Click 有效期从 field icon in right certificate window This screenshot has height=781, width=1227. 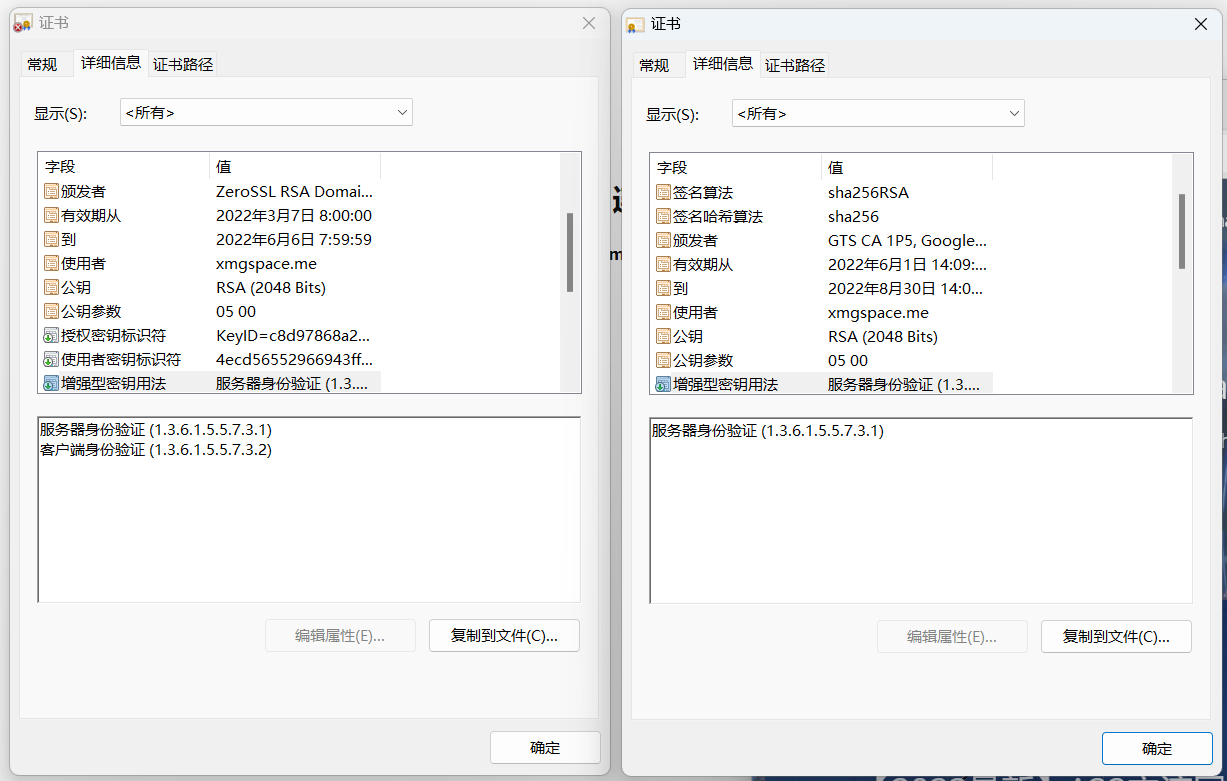point(663,264)
